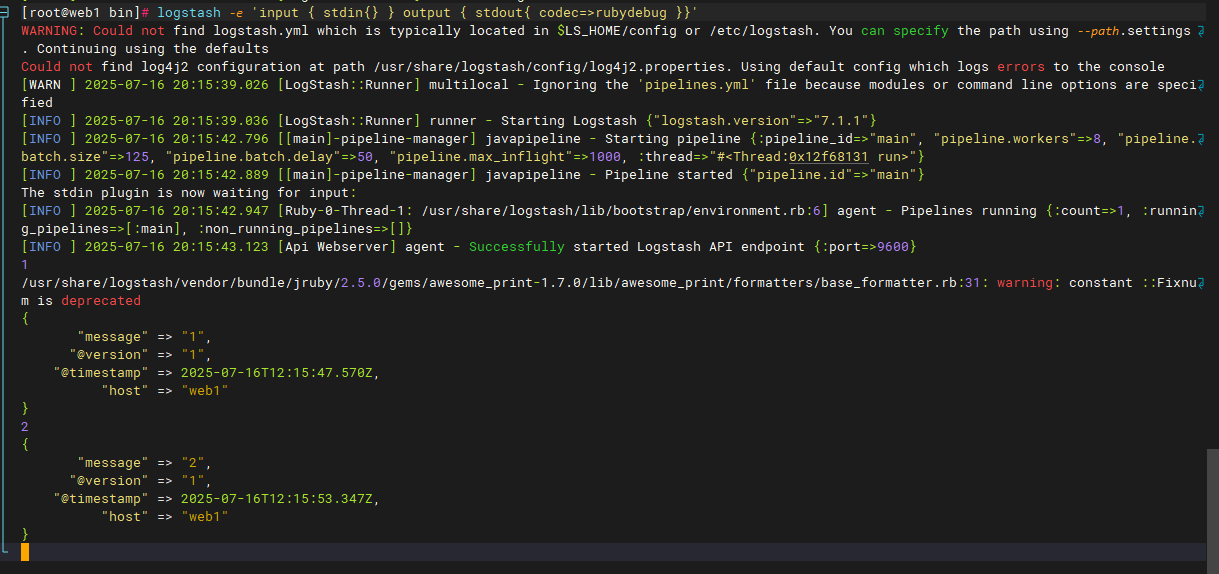Image resolution: width=1219 pixels, height=574 pixels.
Task: Select the '[WARN ]' log level tag
Action: 49,84
